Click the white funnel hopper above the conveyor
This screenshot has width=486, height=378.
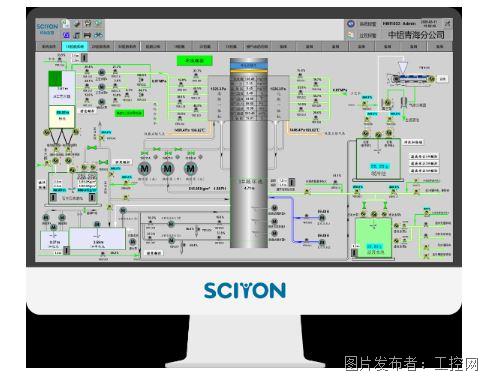tap(403, 66)
